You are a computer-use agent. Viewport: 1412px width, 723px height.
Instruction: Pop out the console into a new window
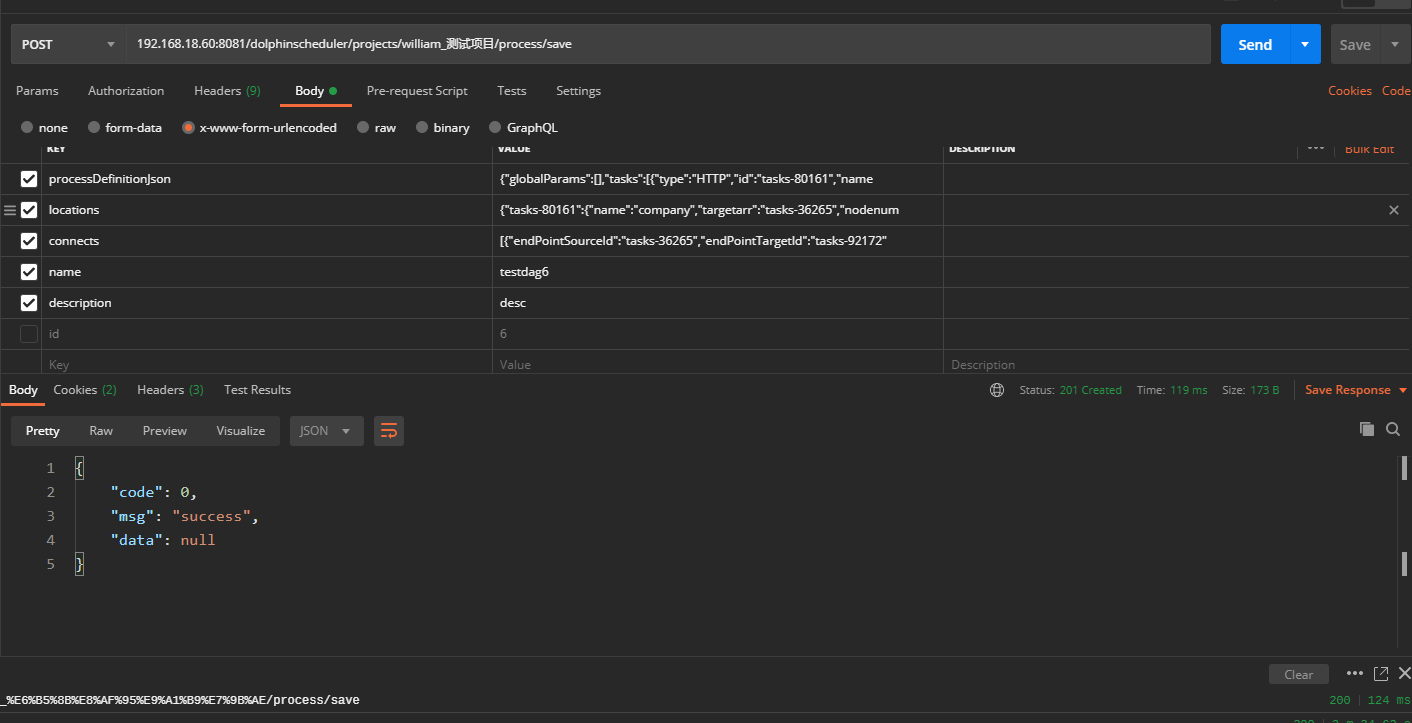coord(1381,673)
